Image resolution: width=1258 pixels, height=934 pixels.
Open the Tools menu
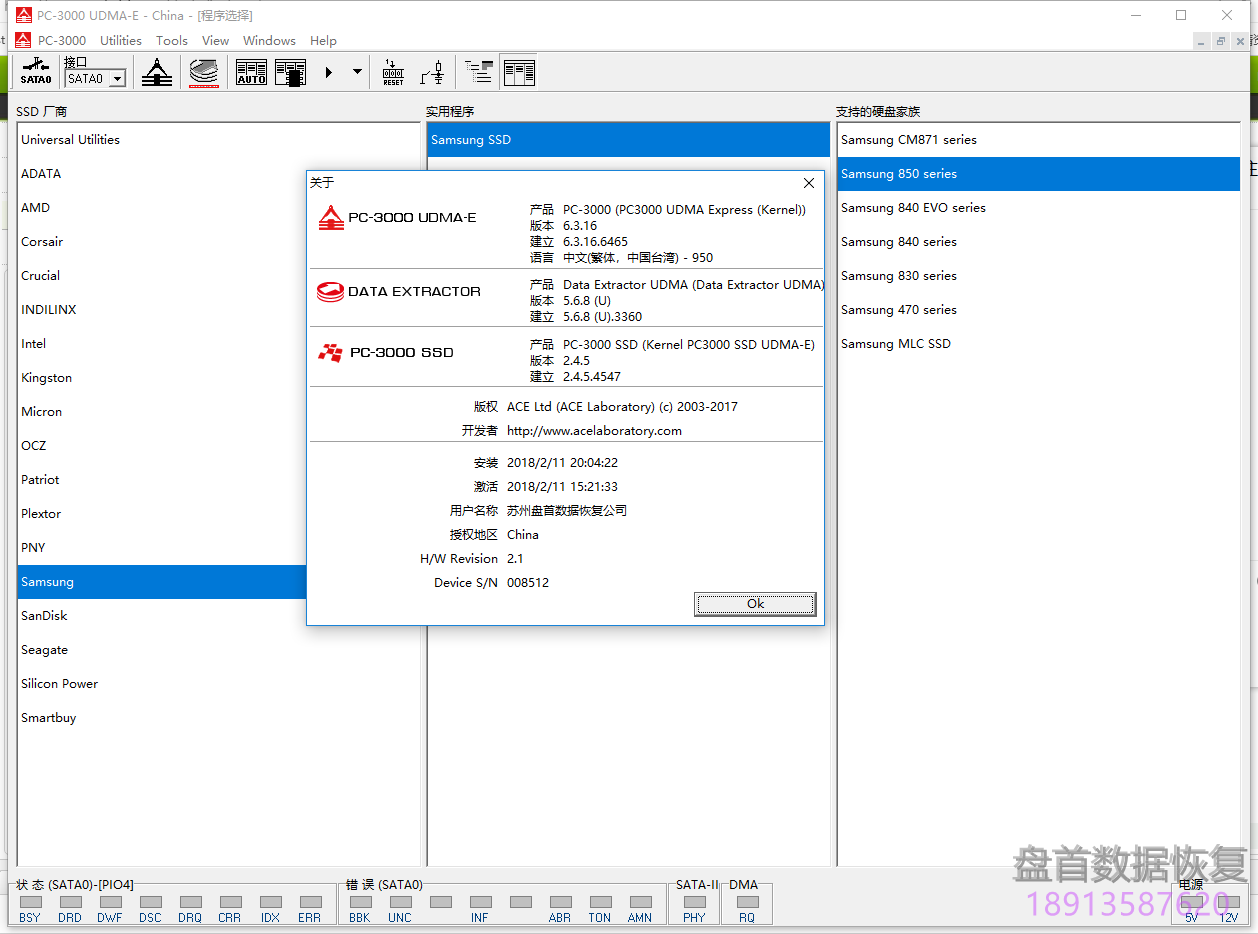tap(172, 41)
